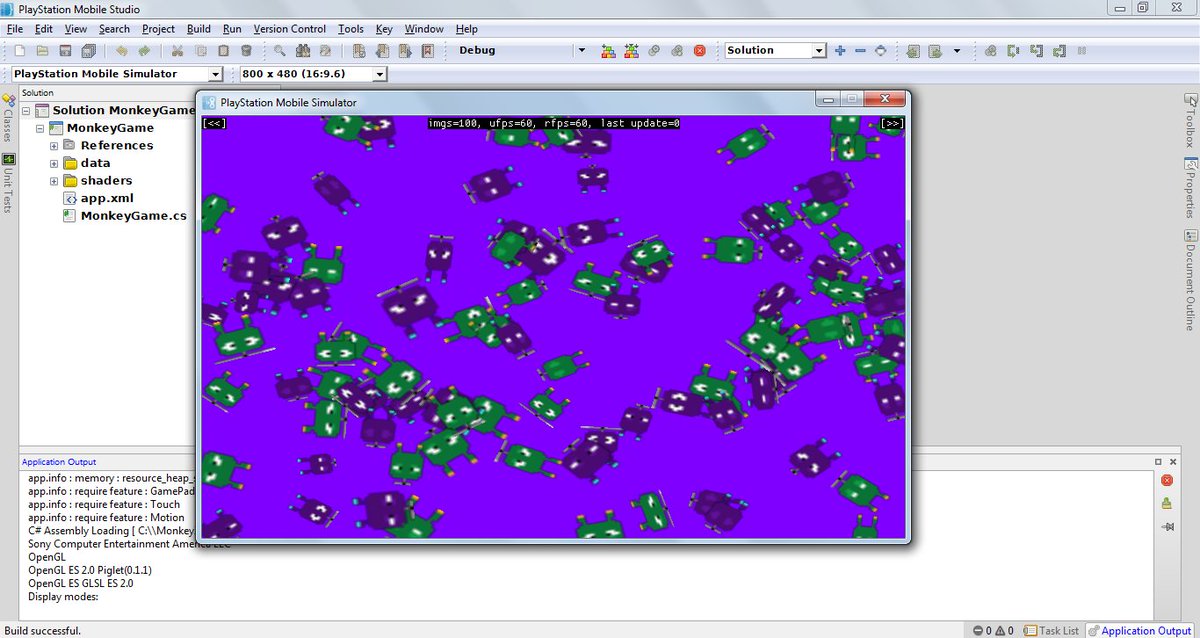Click the Rebuild solution icon
1200x638 pixels.
[631, 51]
